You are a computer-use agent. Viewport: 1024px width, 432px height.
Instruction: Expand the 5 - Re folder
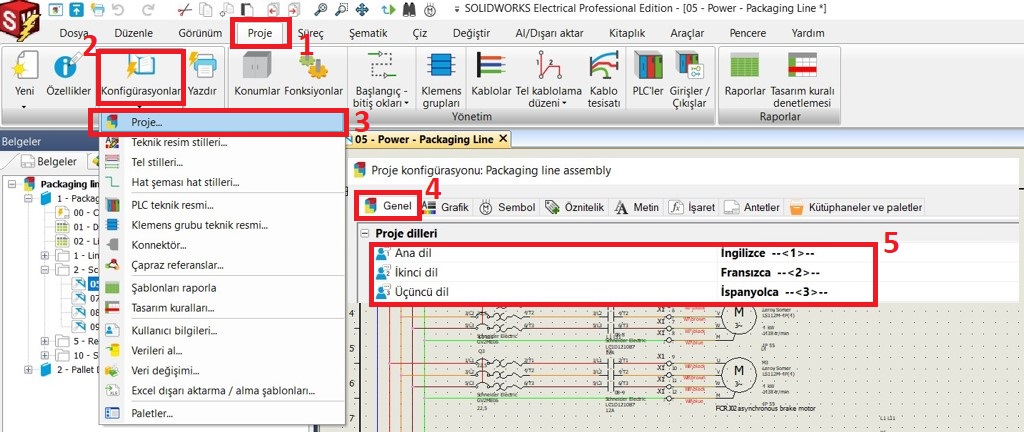(x=44, y=341)
